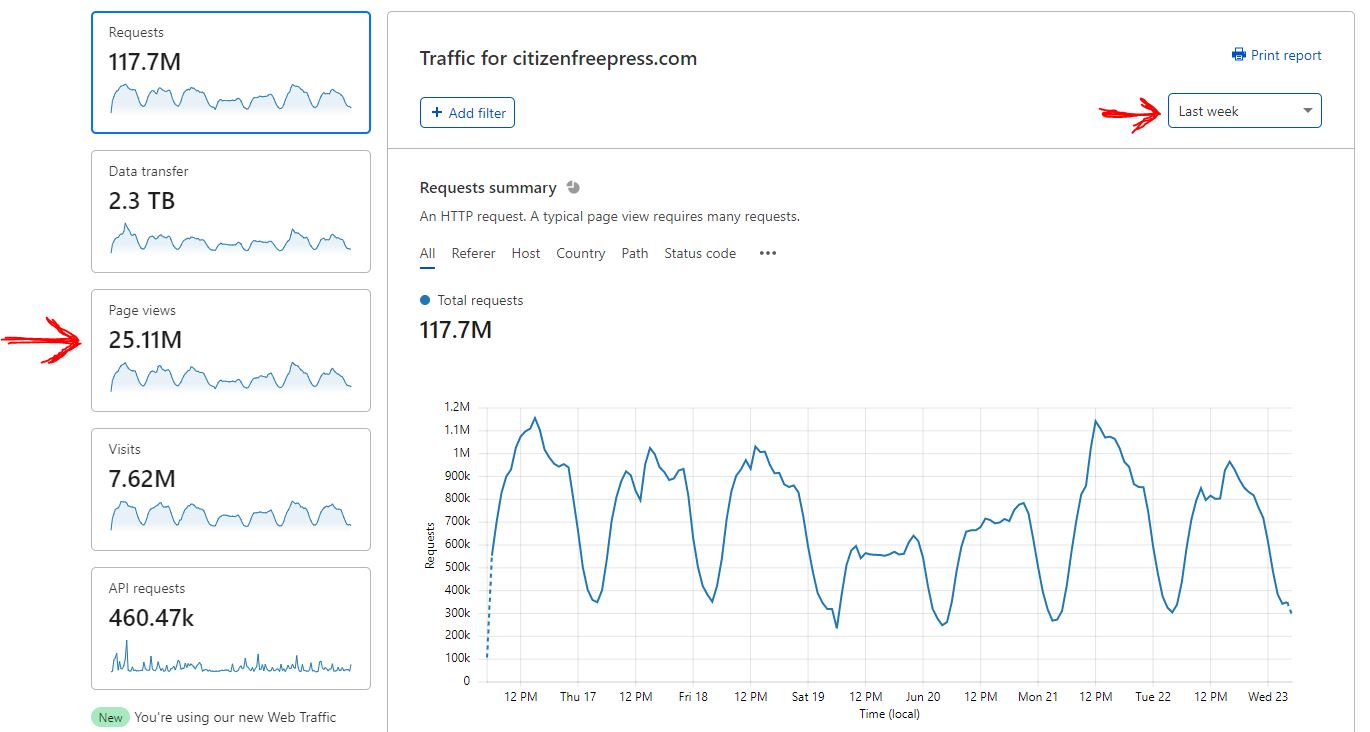Image resolution: width=1370 pixels, height=732 pixels.
Task: Click the Mon 21 axis label
Action: point(1038,696)
